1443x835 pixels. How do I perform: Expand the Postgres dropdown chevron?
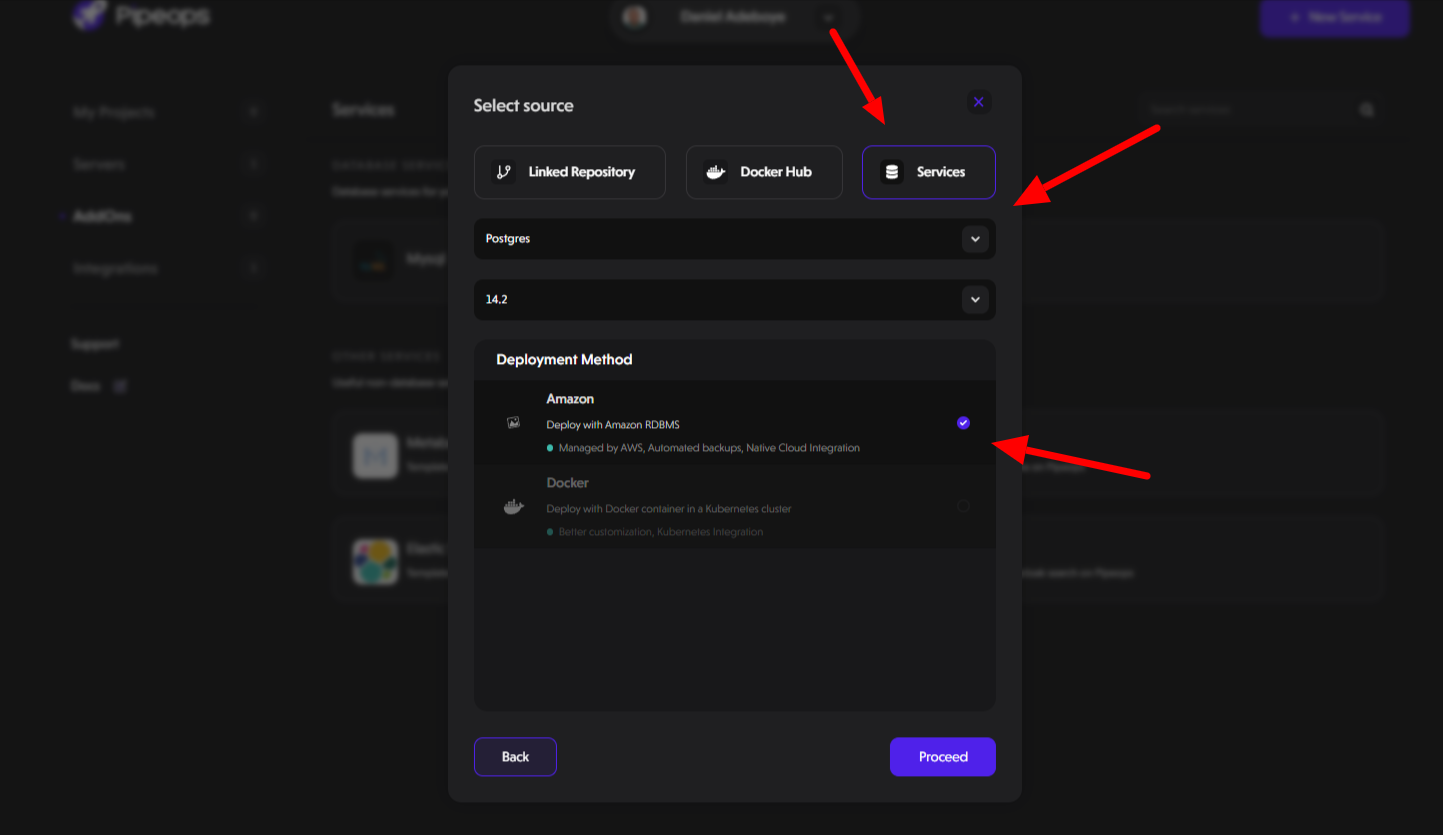coord(975,239)
